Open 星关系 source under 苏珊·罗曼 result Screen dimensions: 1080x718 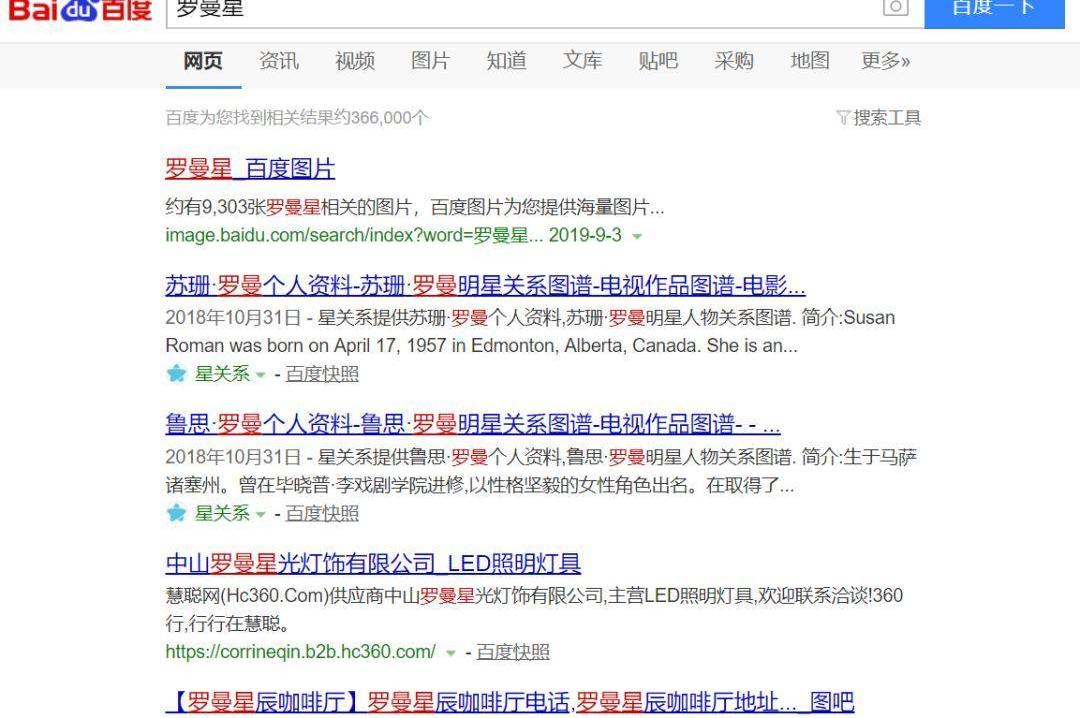(222, 373)
